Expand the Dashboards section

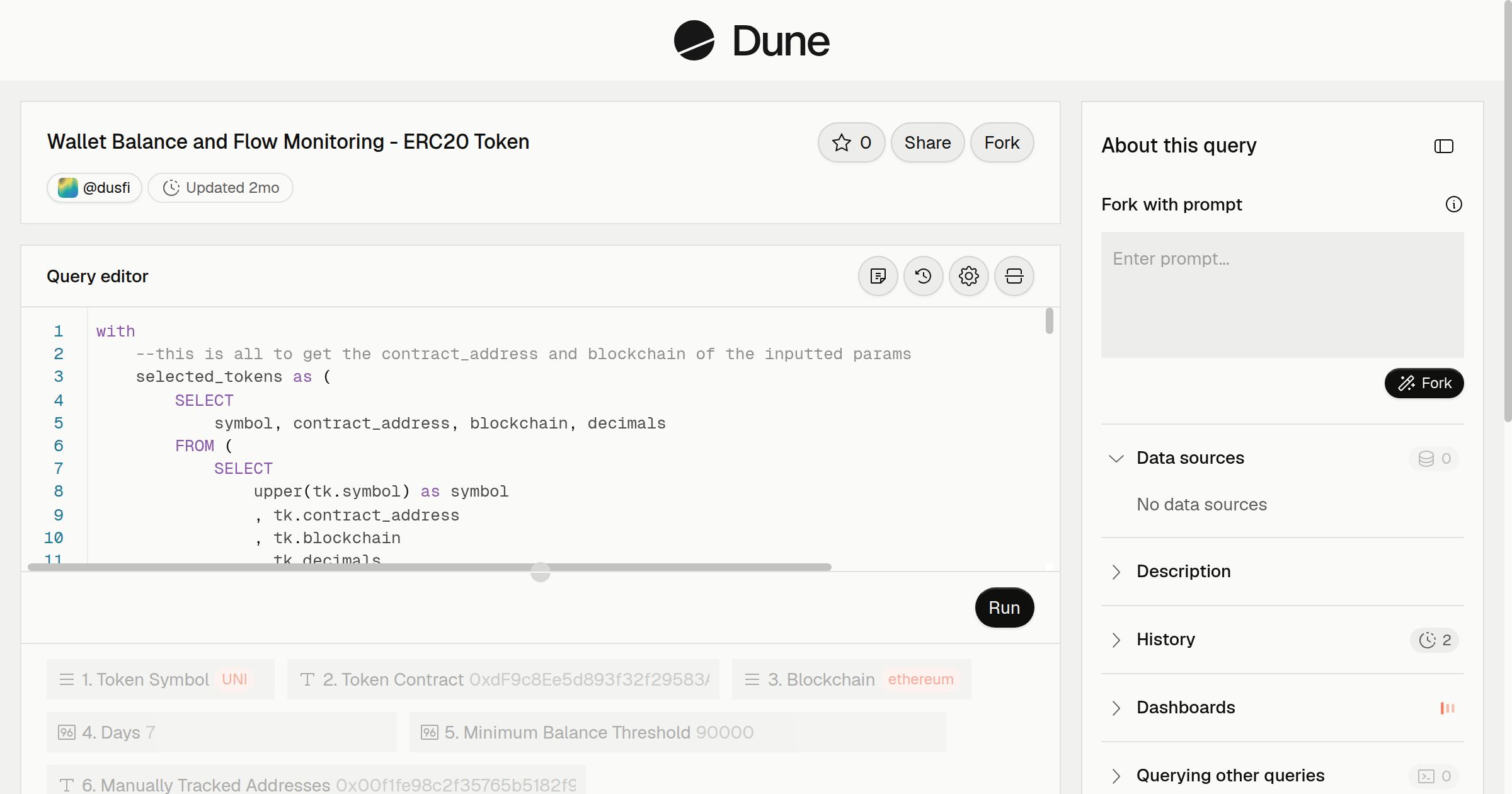[1116, 708]
